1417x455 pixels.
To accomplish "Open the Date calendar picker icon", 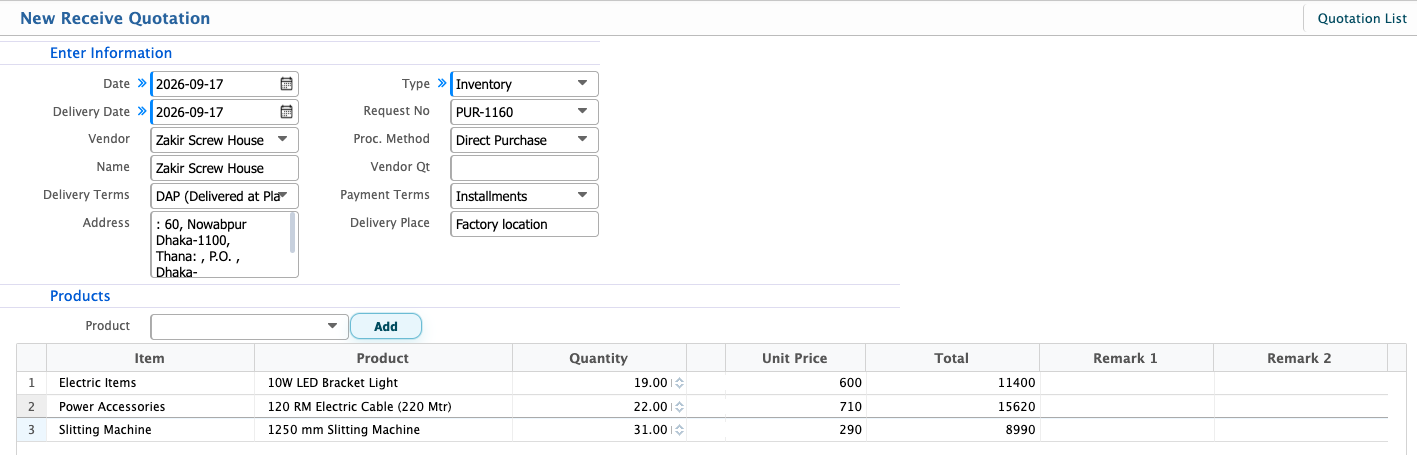I will [286, 84].
